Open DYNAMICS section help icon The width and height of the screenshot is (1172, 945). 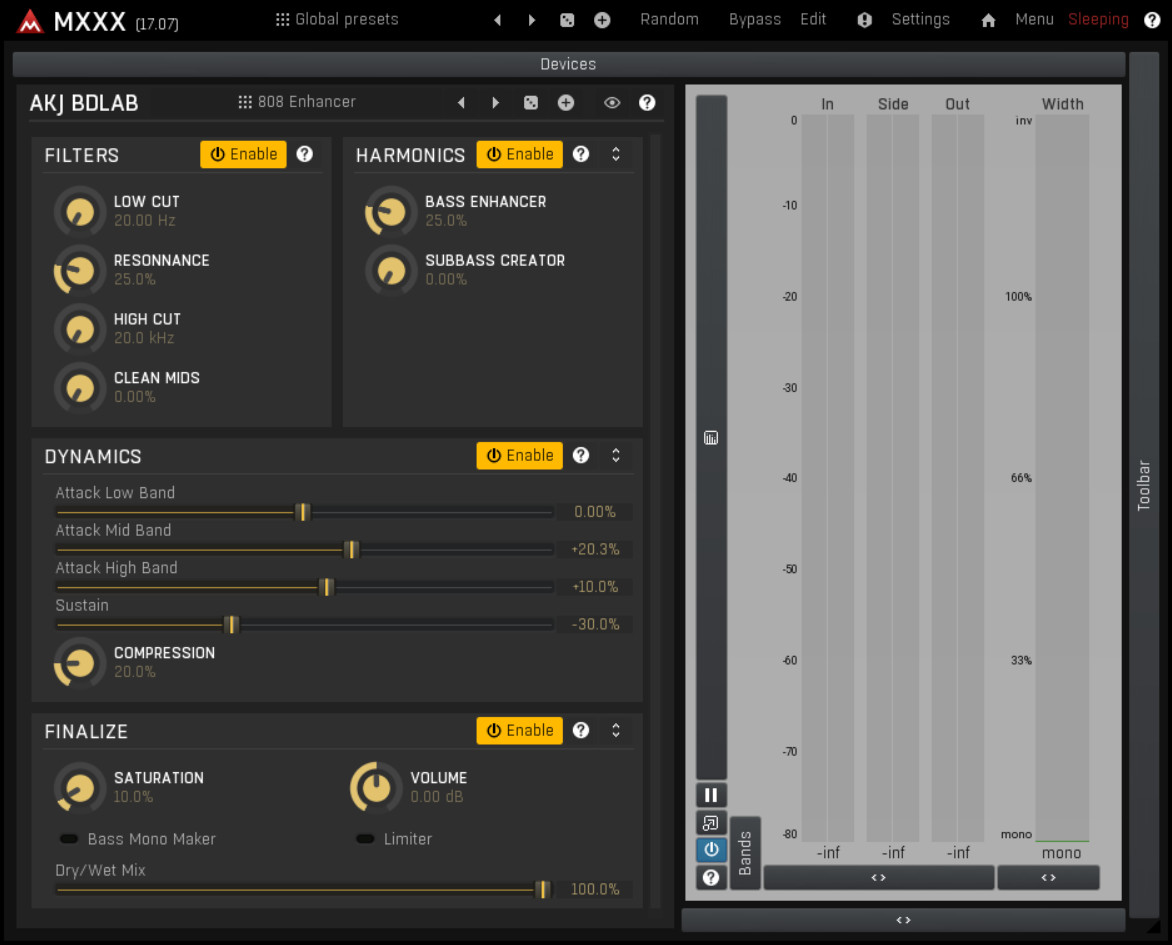[581, 455]
